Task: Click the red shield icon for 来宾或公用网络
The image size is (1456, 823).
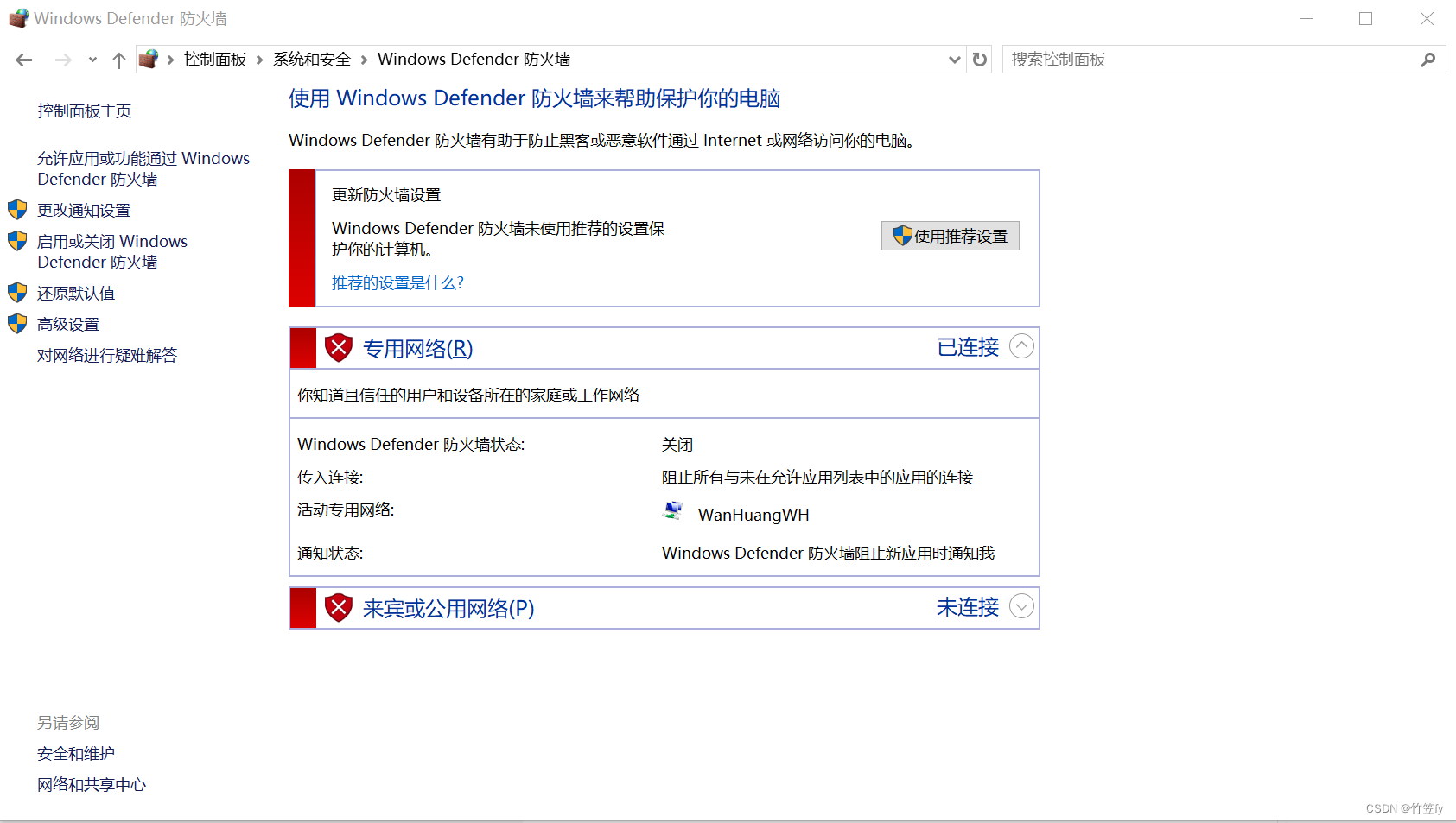Action: (339, 608)
